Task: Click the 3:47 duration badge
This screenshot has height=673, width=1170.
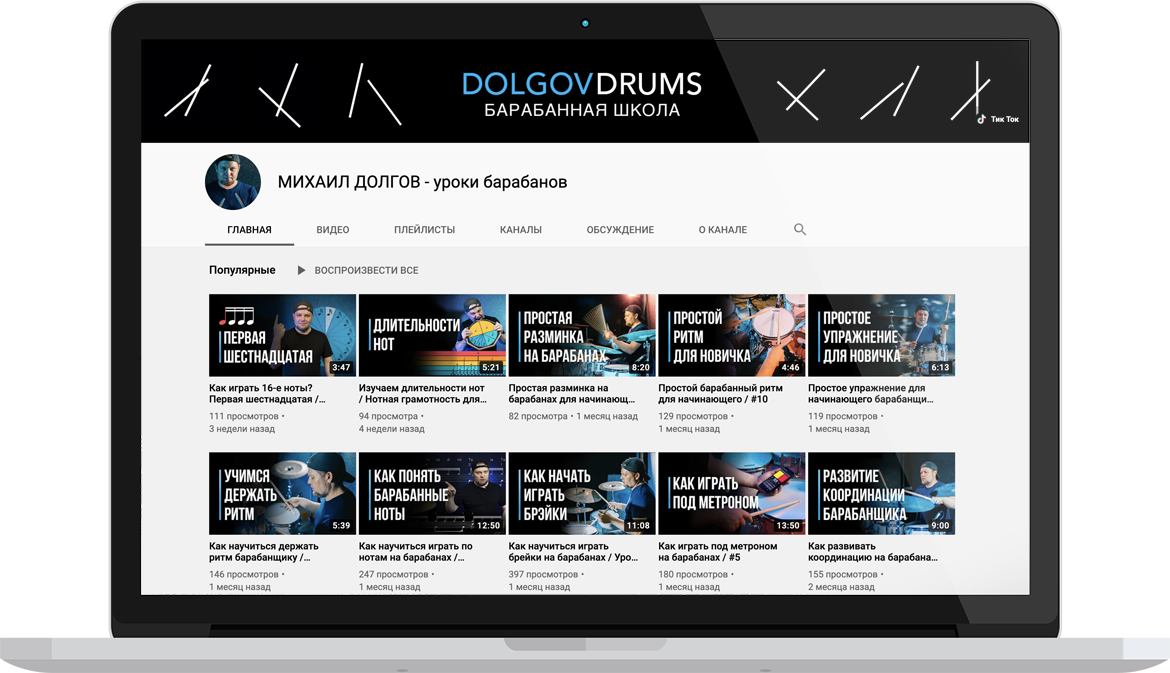Action: (x=341, y=367)
